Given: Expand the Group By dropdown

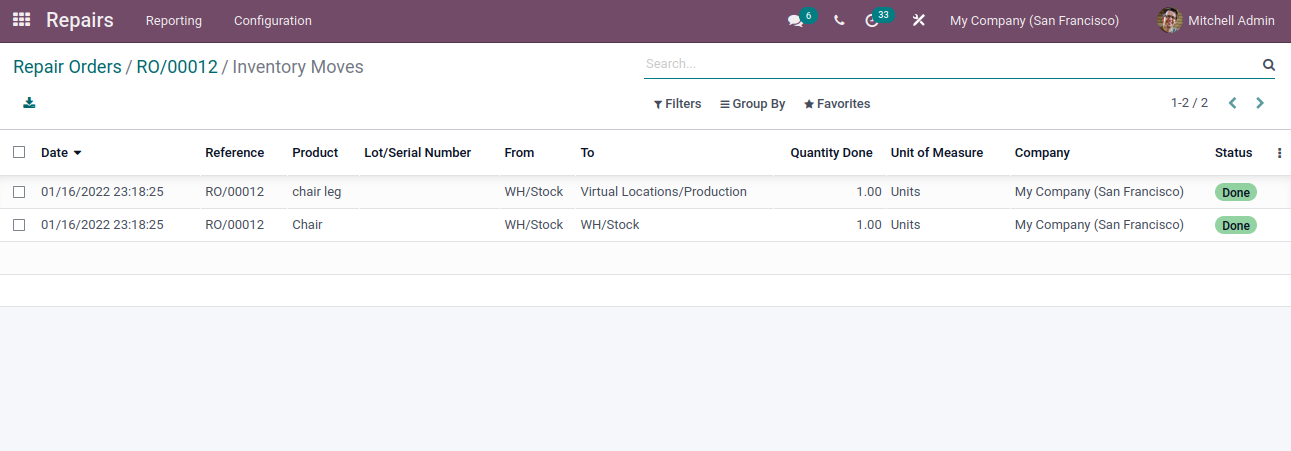Looking at the screenshot, I should click(752, 104).
